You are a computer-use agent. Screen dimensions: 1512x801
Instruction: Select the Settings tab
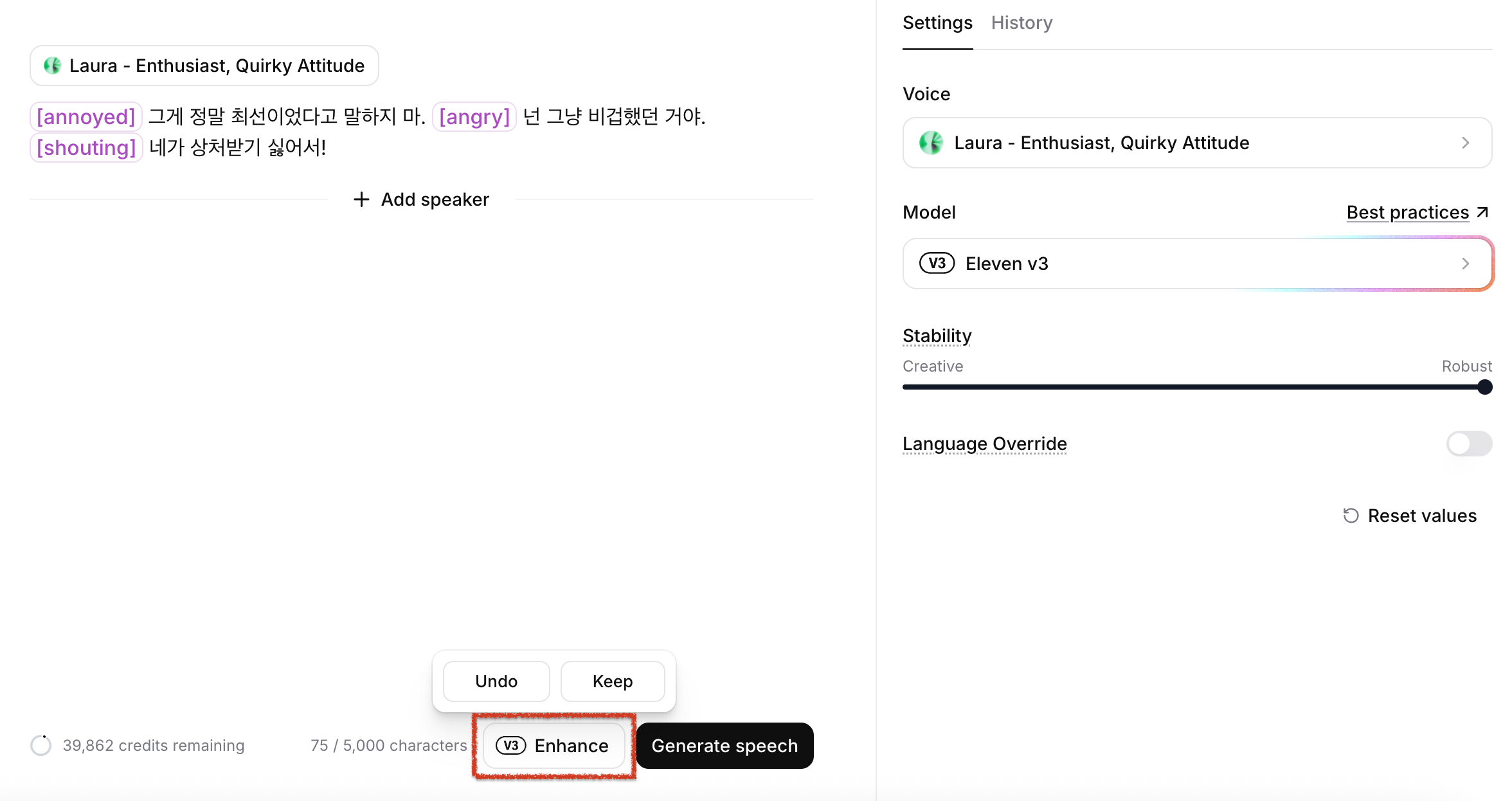tap(937, 23)
